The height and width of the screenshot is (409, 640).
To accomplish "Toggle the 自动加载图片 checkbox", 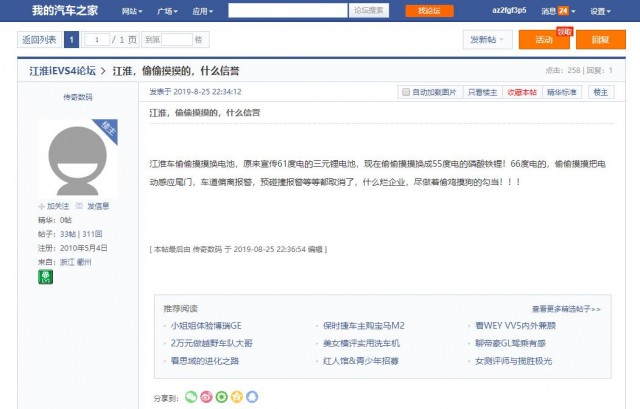I will click(406, 92).
